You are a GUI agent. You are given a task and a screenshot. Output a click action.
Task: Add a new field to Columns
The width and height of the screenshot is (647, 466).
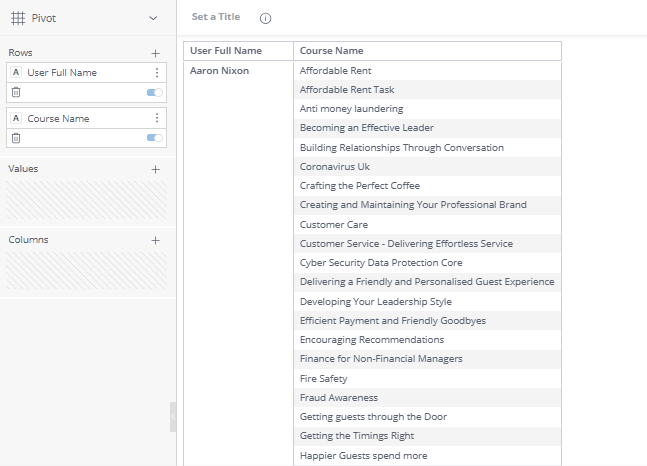[x=155, y=240]
